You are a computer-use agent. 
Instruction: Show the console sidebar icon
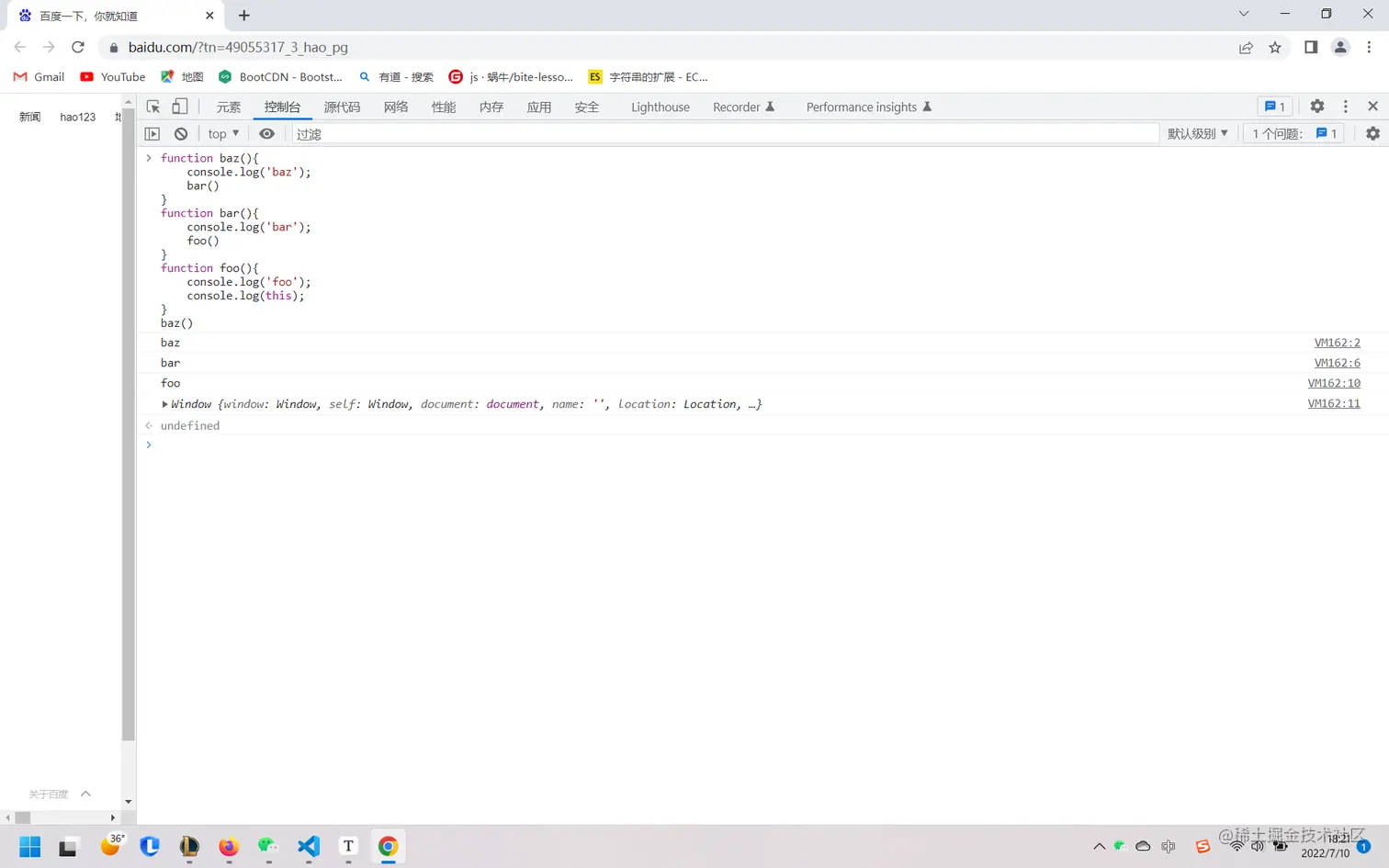click(152, 134)
